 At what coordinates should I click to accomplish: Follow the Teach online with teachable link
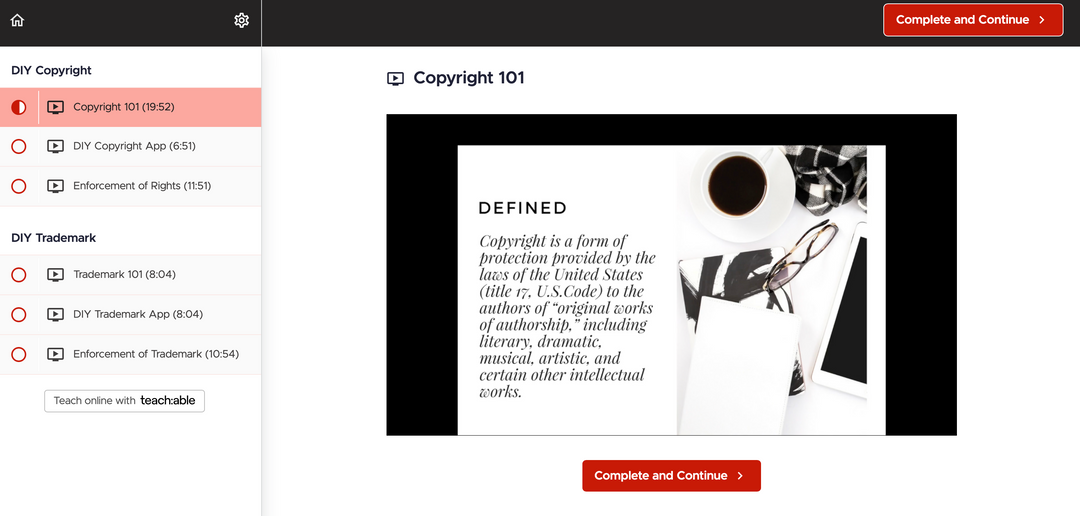click(124, 401)
